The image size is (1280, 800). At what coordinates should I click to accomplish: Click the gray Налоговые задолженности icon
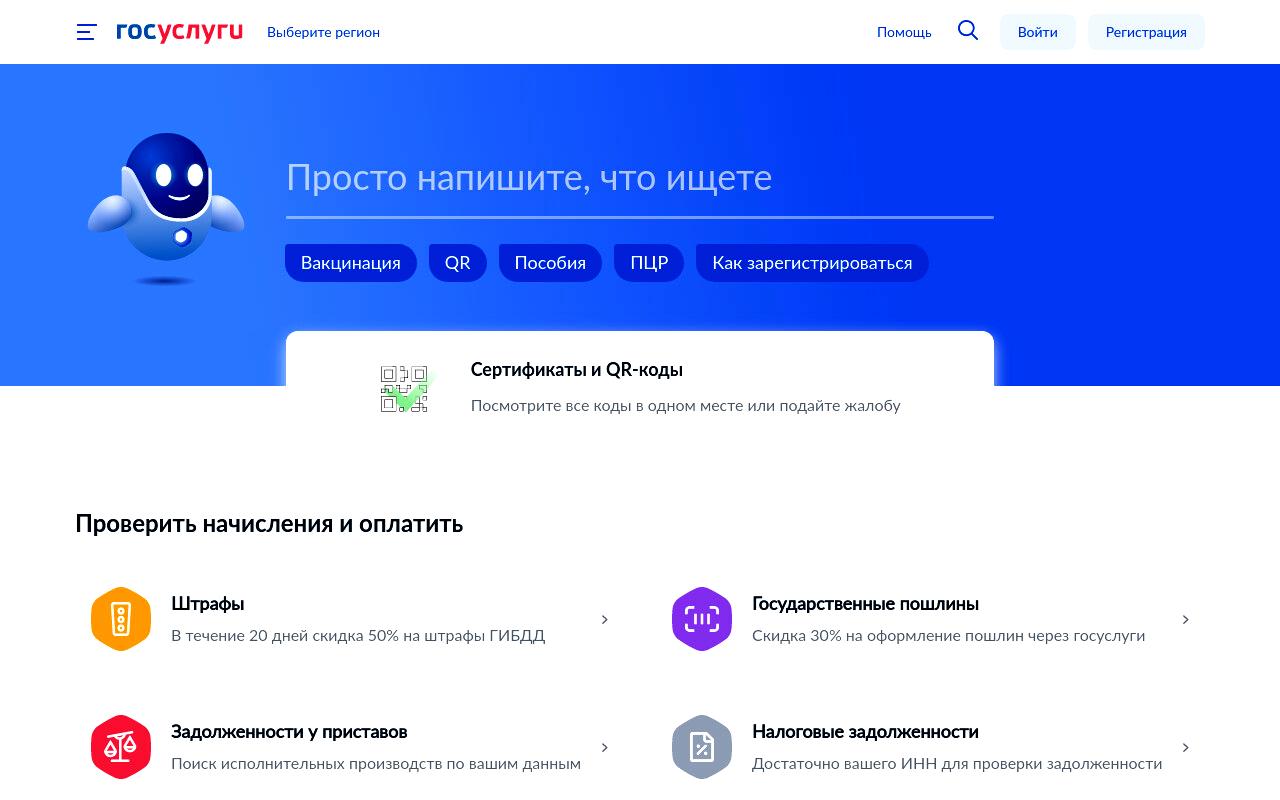tap(702, 747)
